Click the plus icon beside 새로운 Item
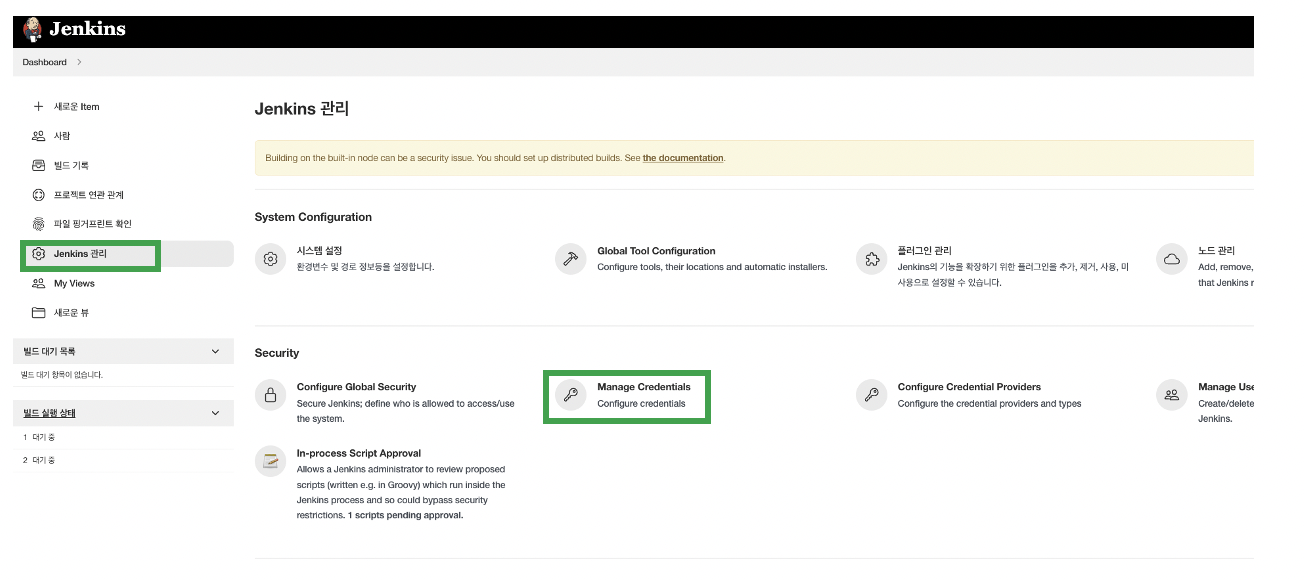 (39, 106)
